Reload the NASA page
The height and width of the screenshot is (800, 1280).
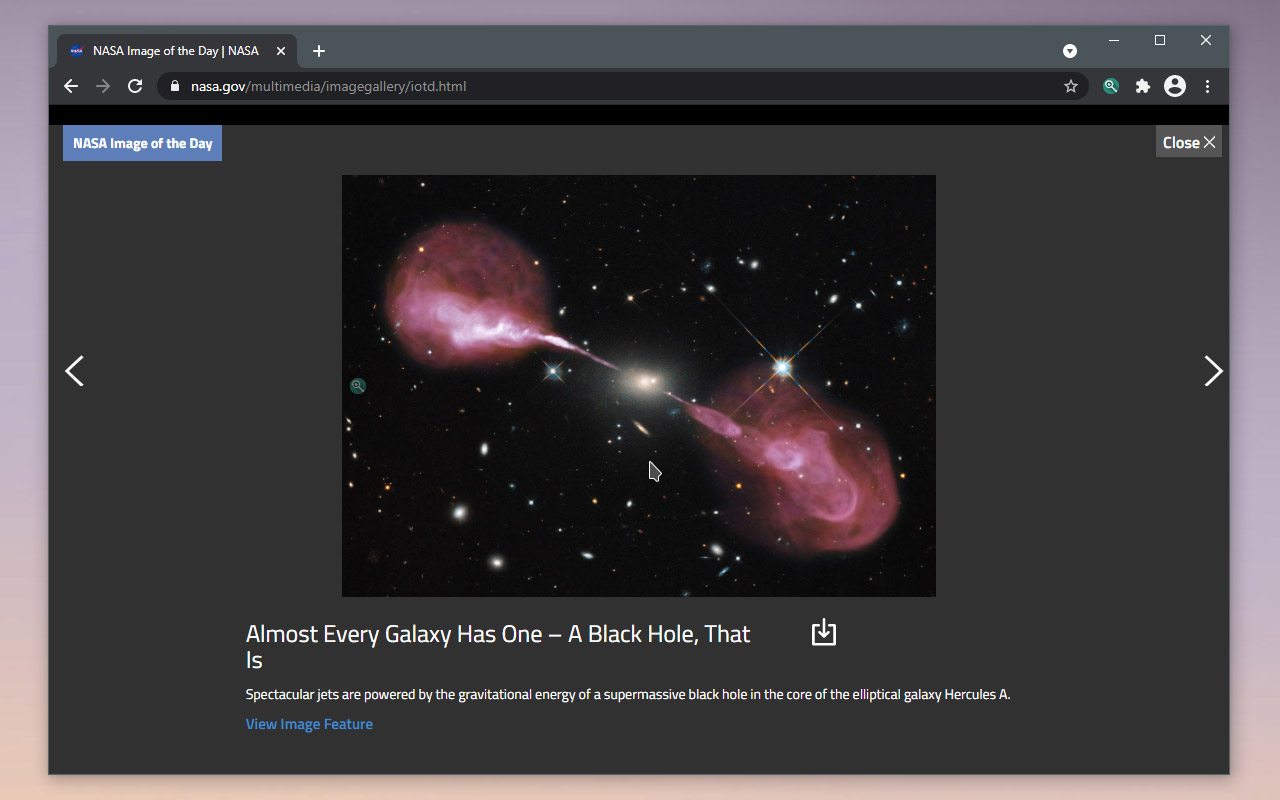[135, 86]
